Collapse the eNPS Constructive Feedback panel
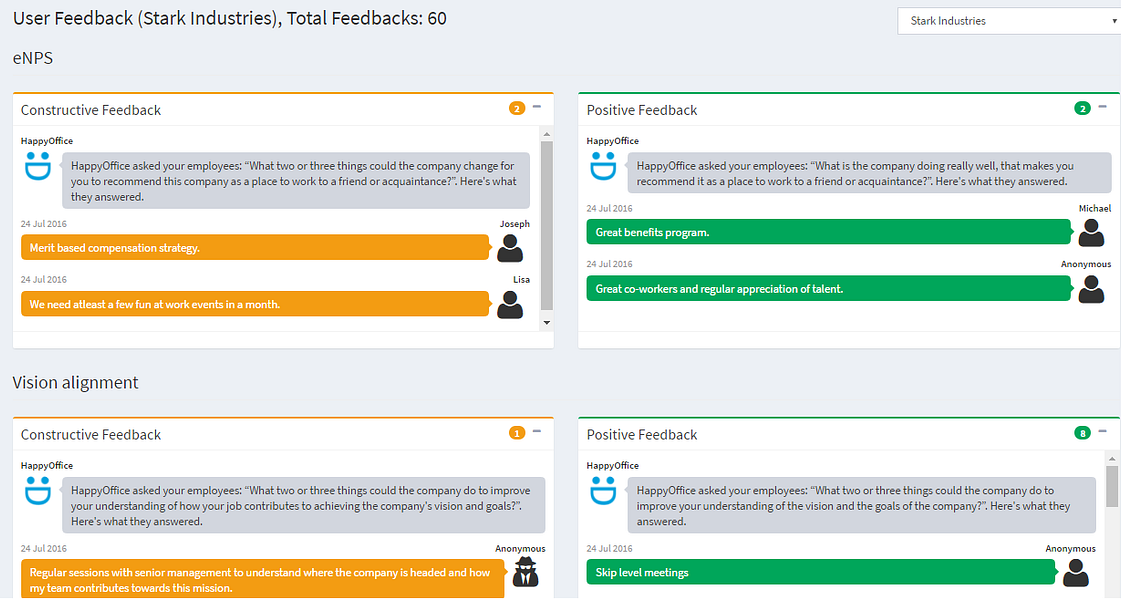Image resolution: width=1122 pixels, height=600 pixels. tap(537, 107)
